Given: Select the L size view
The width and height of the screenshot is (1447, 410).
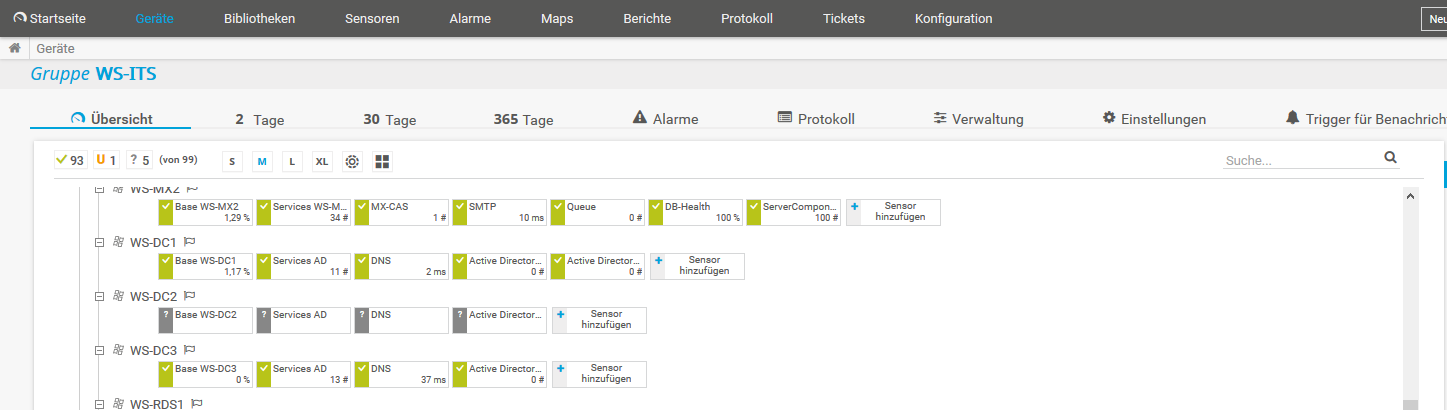Looking at the screenshot, I should [292, 161].
